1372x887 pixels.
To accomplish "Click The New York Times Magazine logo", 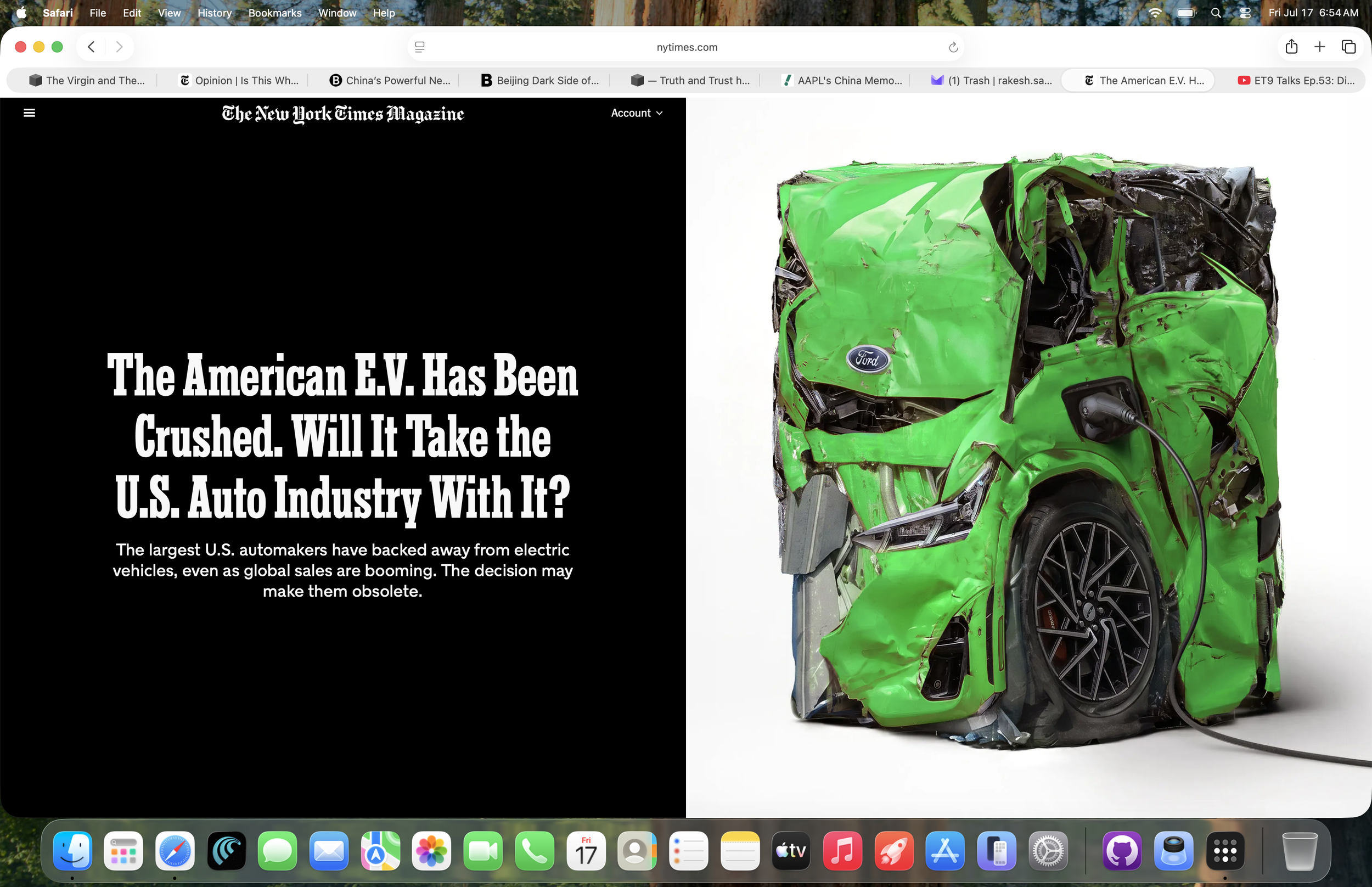I will (342, 114).
